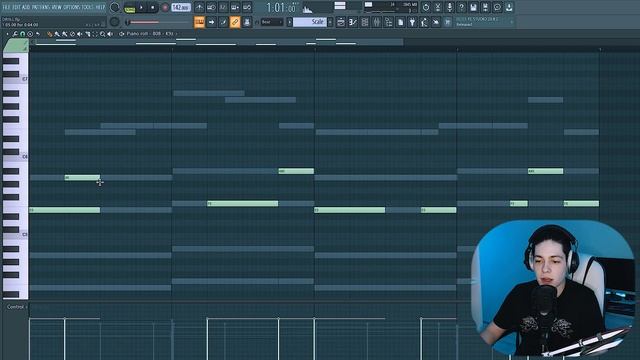This screenshot has height=360, width=640.
Task: Click the white arrow step-edit button
Action: coord(211,22)
